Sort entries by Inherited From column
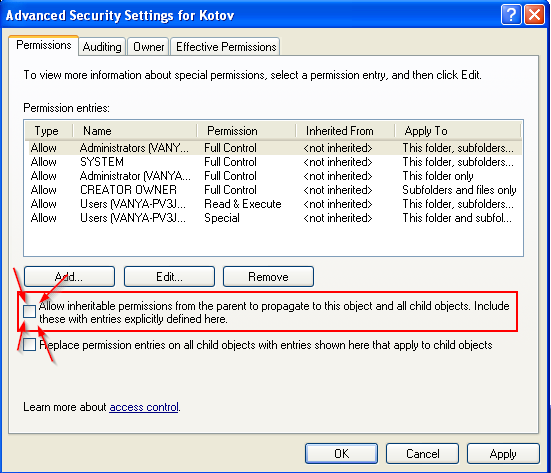The height and width of the screenshot is (473, 551). click(345, 131)
